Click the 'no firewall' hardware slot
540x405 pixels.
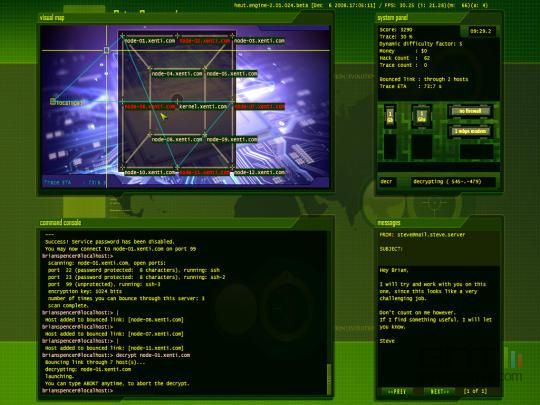(470, 111)
